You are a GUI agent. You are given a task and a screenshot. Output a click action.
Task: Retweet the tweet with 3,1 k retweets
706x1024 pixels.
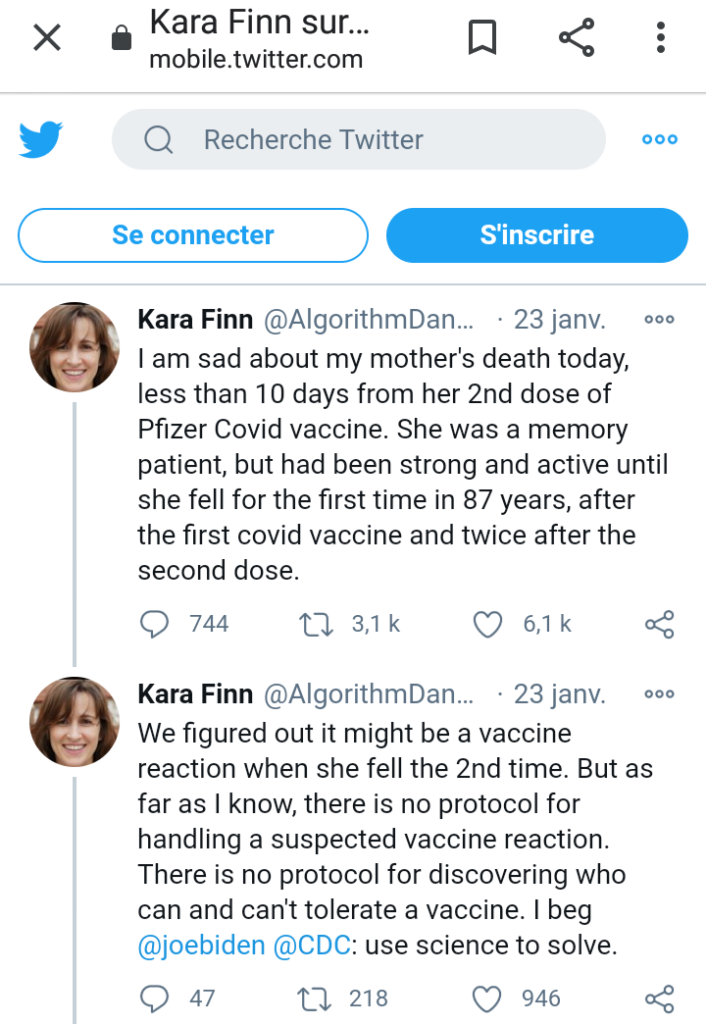[x=315, y=625]
